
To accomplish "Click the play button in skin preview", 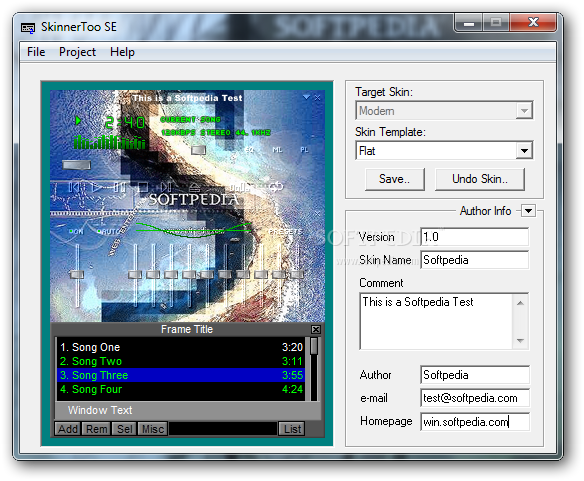I will (x=97, y=187).
